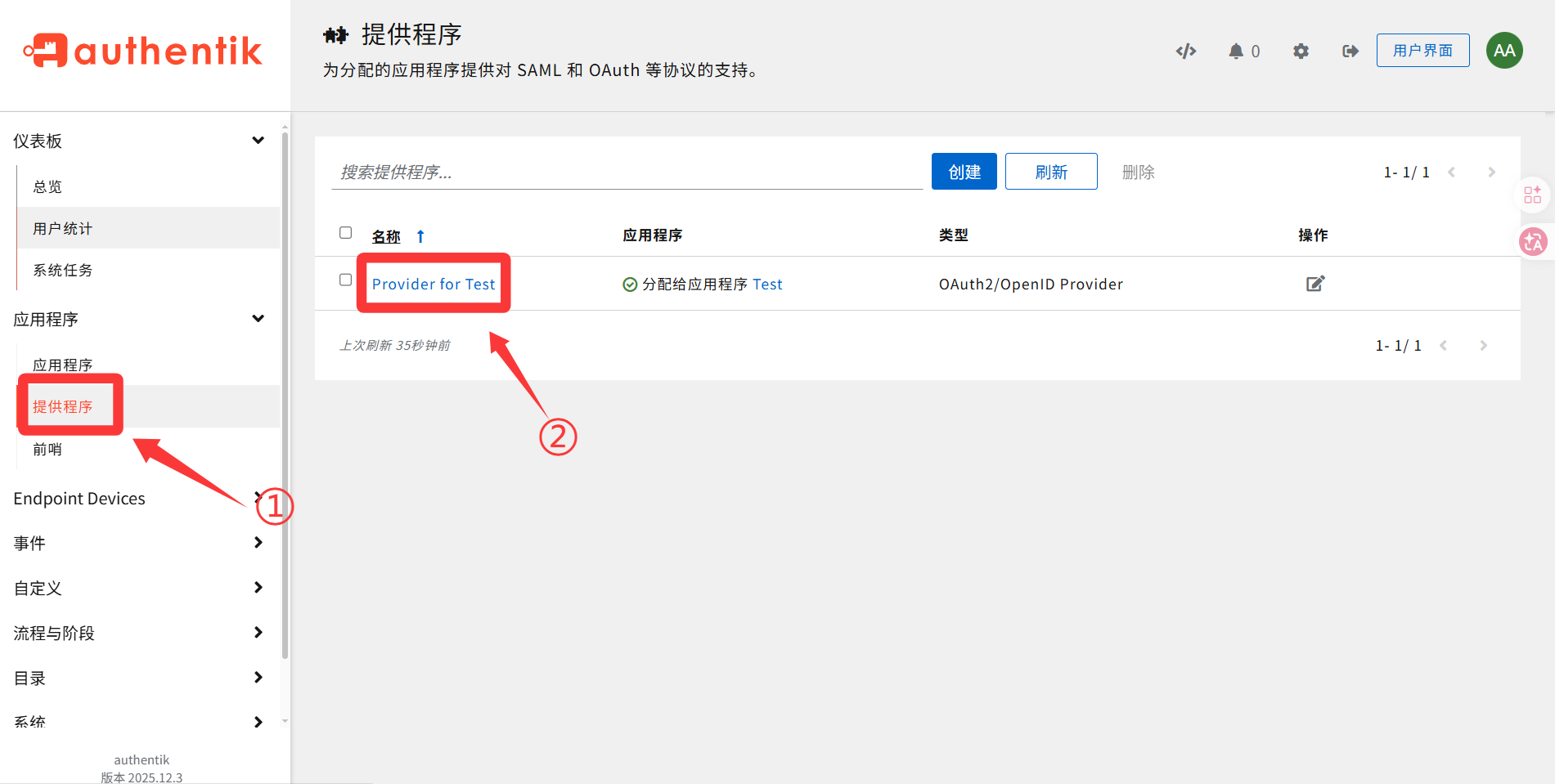The width and height of the screenshot is (1555, 784).
Task: Open 系统任务 from the sidebar
Action: [x=62, y=270]
